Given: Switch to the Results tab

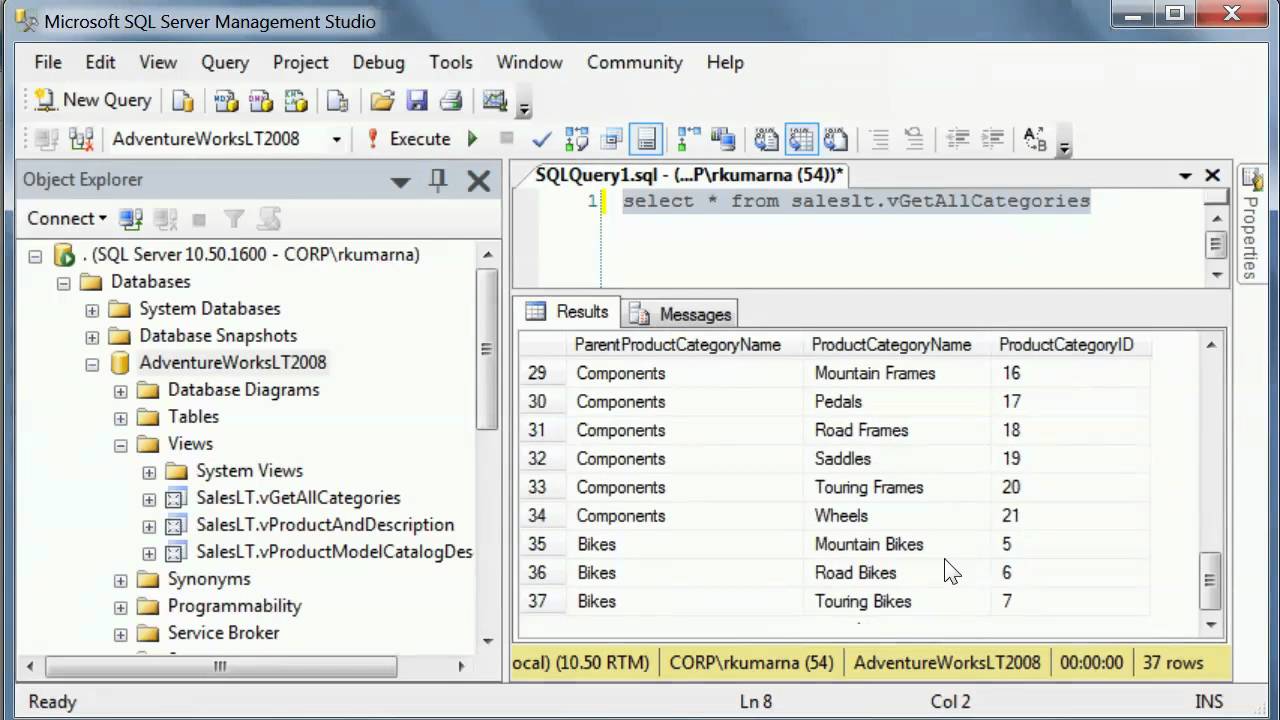Looking at the screenshot, I should [x=567, y=312].
